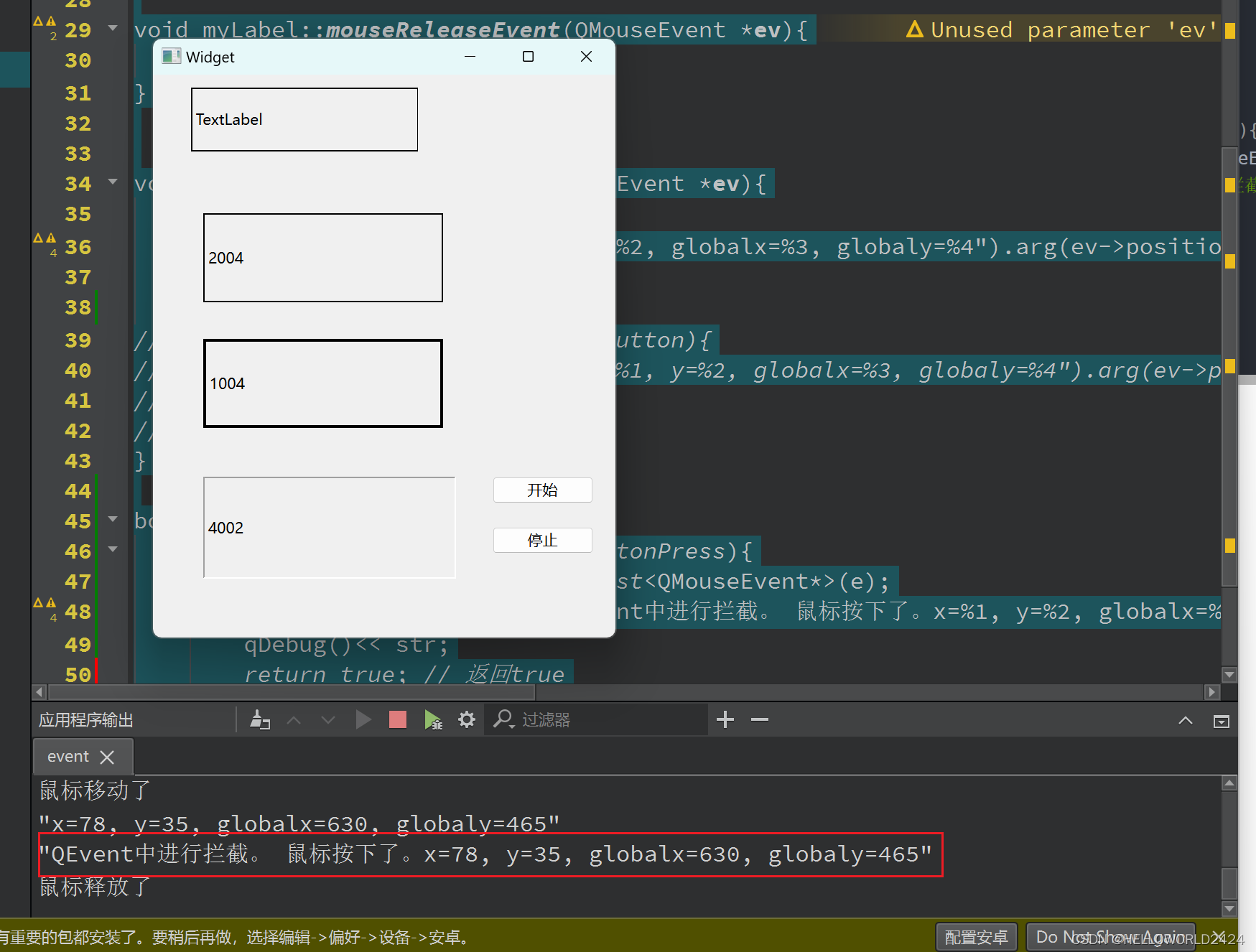Viewport: 1256px width, 952px height.
Task: Go to previous output item arrow
Action: click(x=294, y=719)
